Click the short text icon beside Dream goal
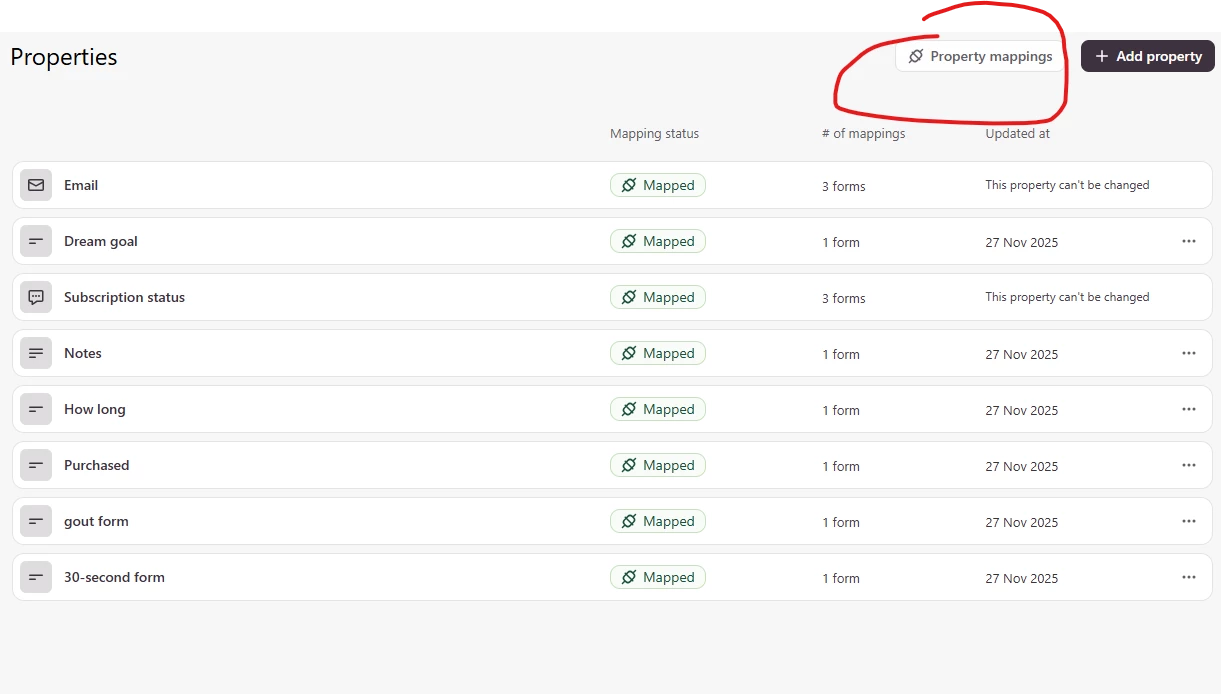1221x694 pixels. point(36,241)
